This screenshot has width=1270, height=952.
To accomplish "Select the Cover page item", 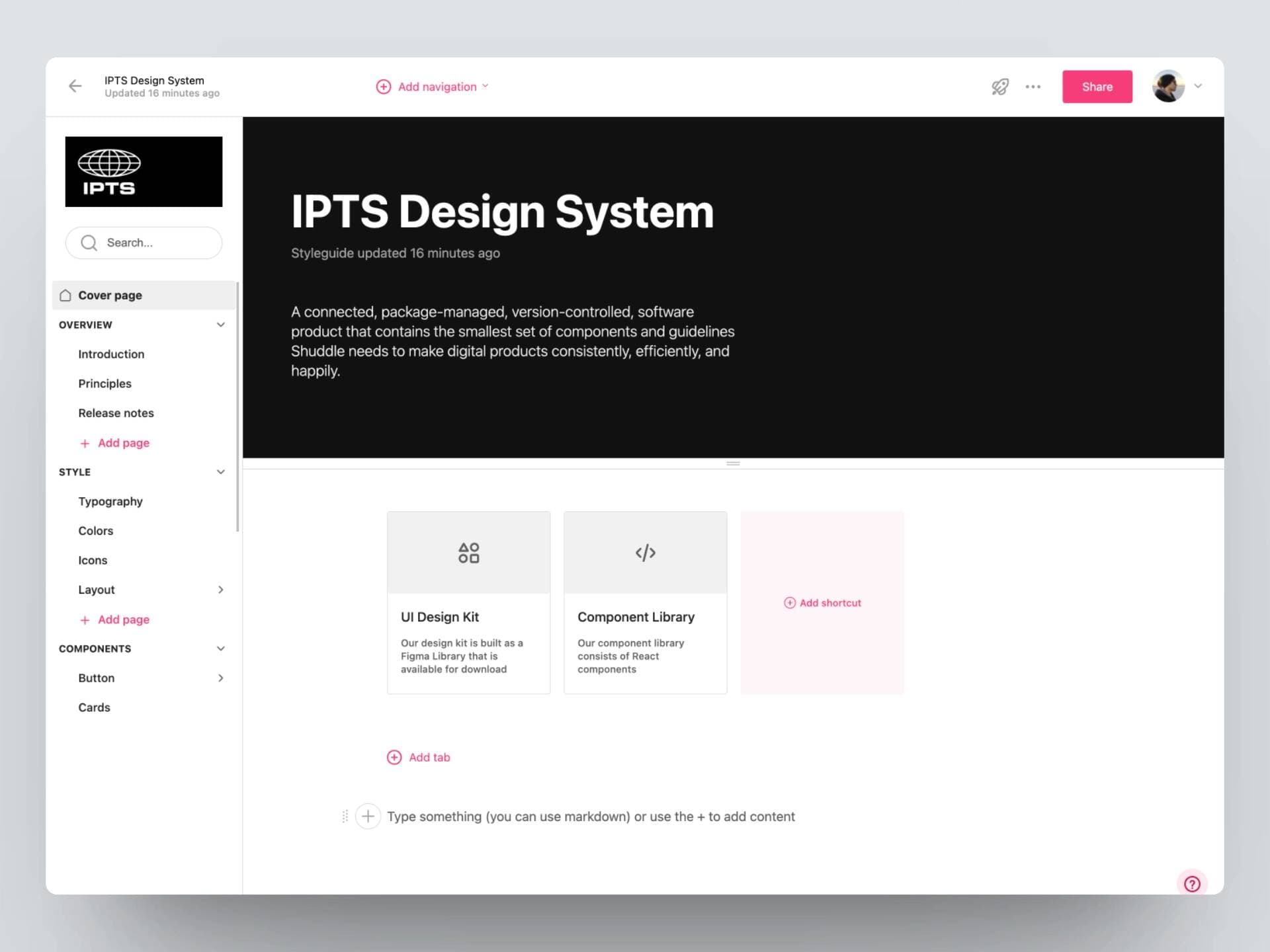I will [144, 296].
